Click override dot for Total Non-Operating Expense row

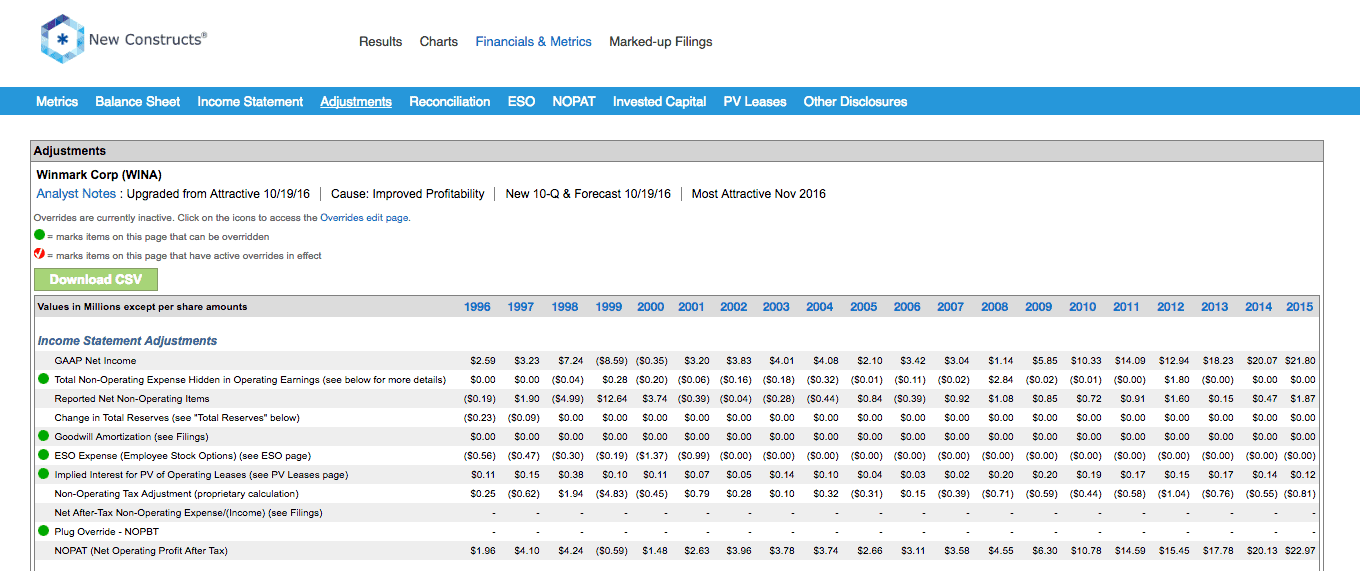coord(43,380)
